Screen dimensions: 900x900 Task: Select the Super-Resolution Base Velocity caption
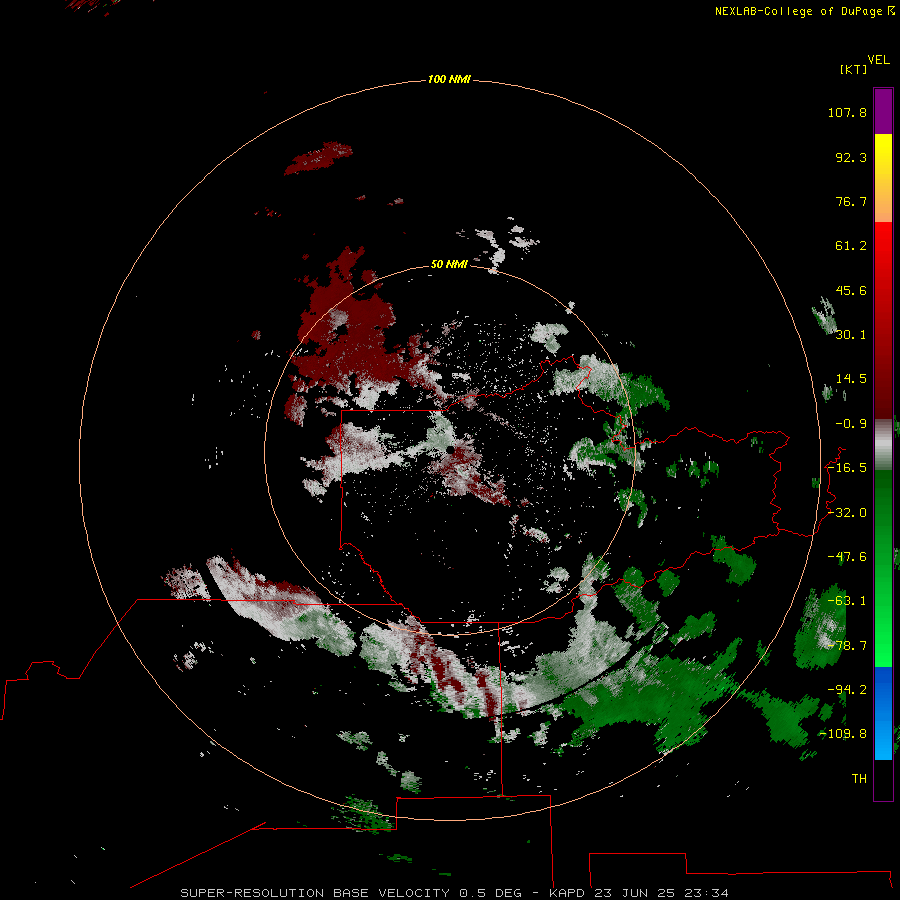point(455,893)
